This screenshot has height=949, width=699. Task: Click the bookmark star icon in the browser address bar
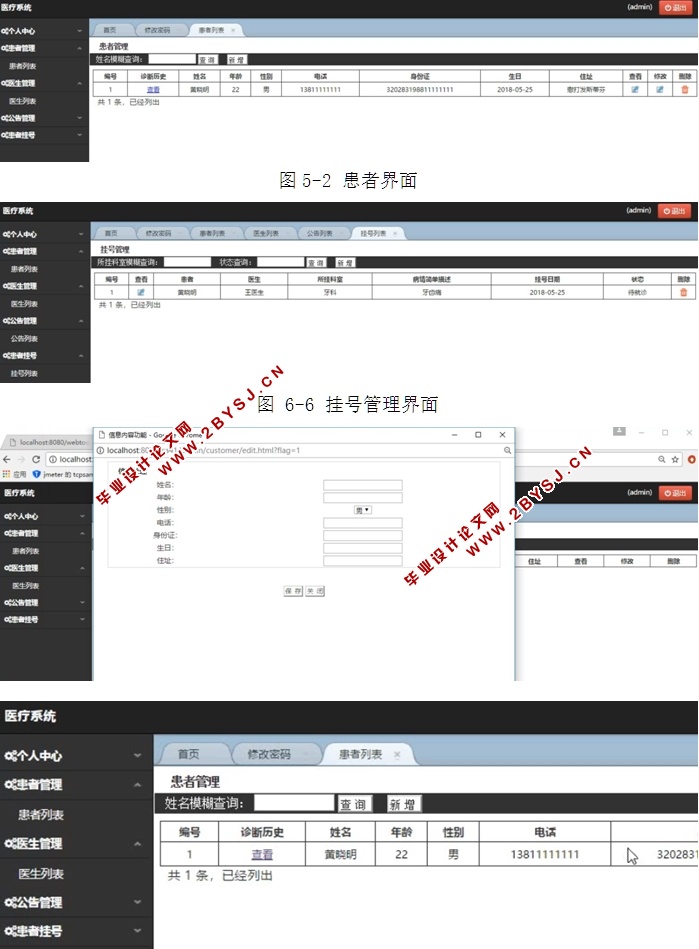point(677,459)
